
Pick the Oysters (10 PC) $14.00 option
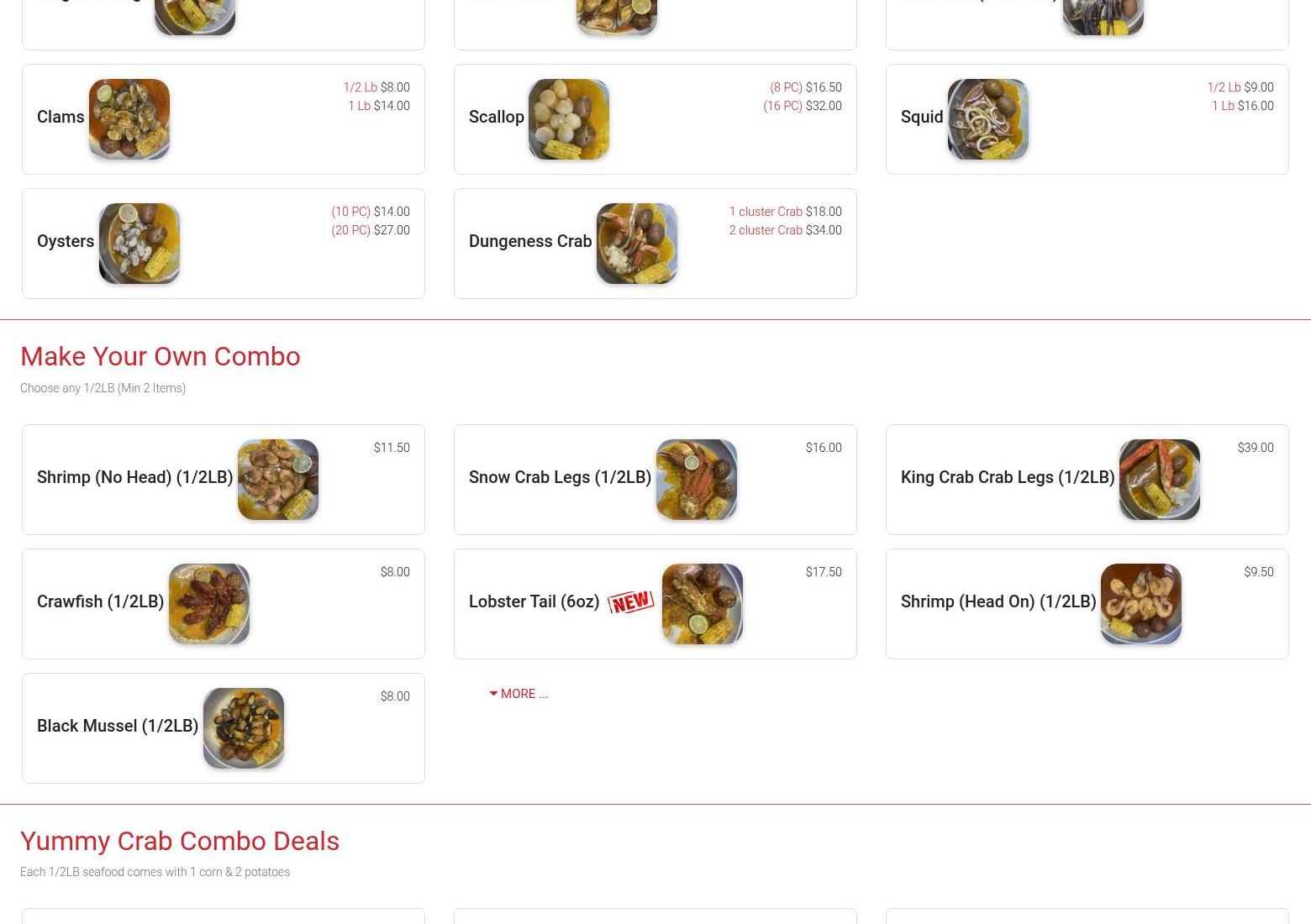tap(371, 212)
